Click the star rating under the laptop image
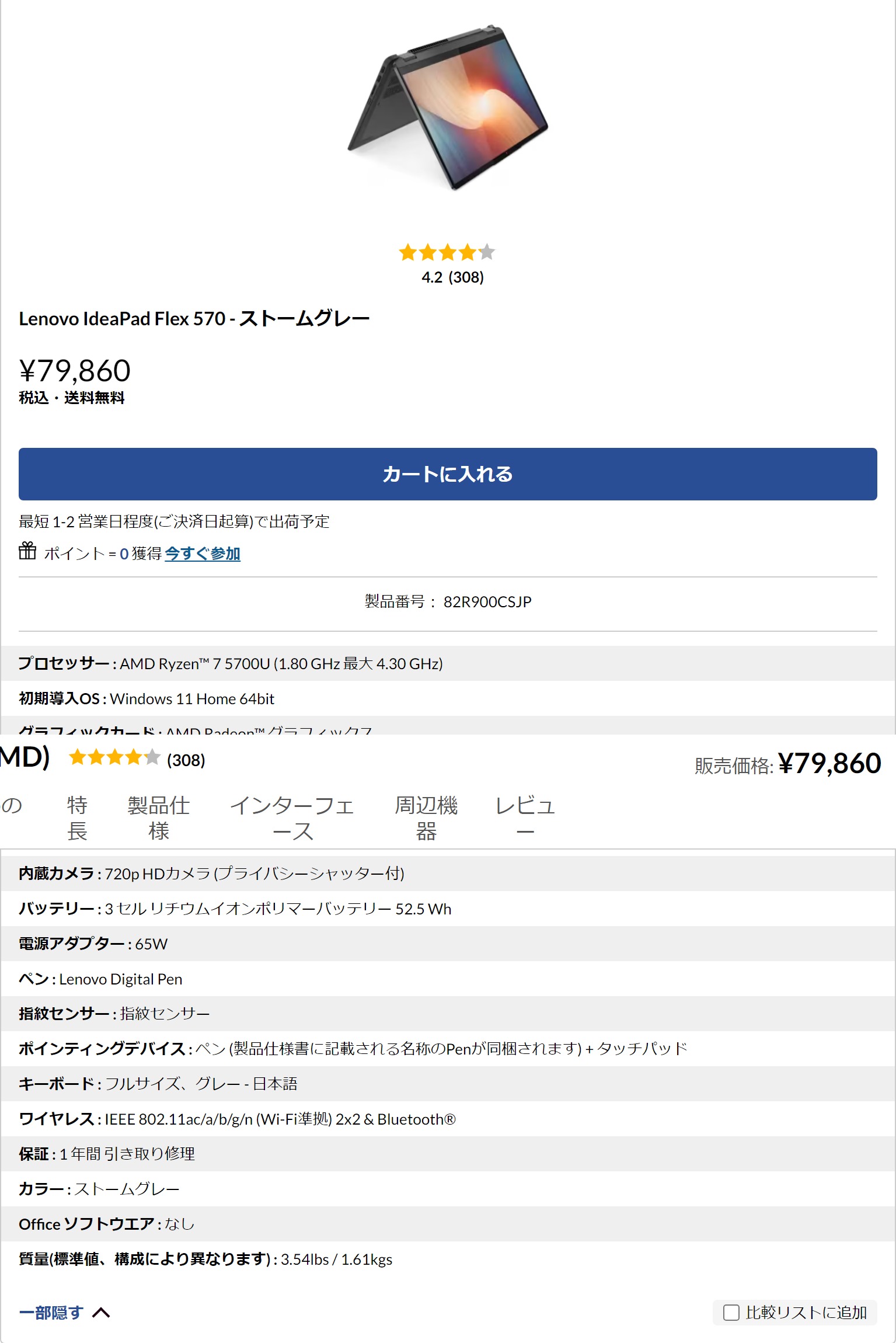The width and height of the screenshot is (896, 1343). (447, 253)
